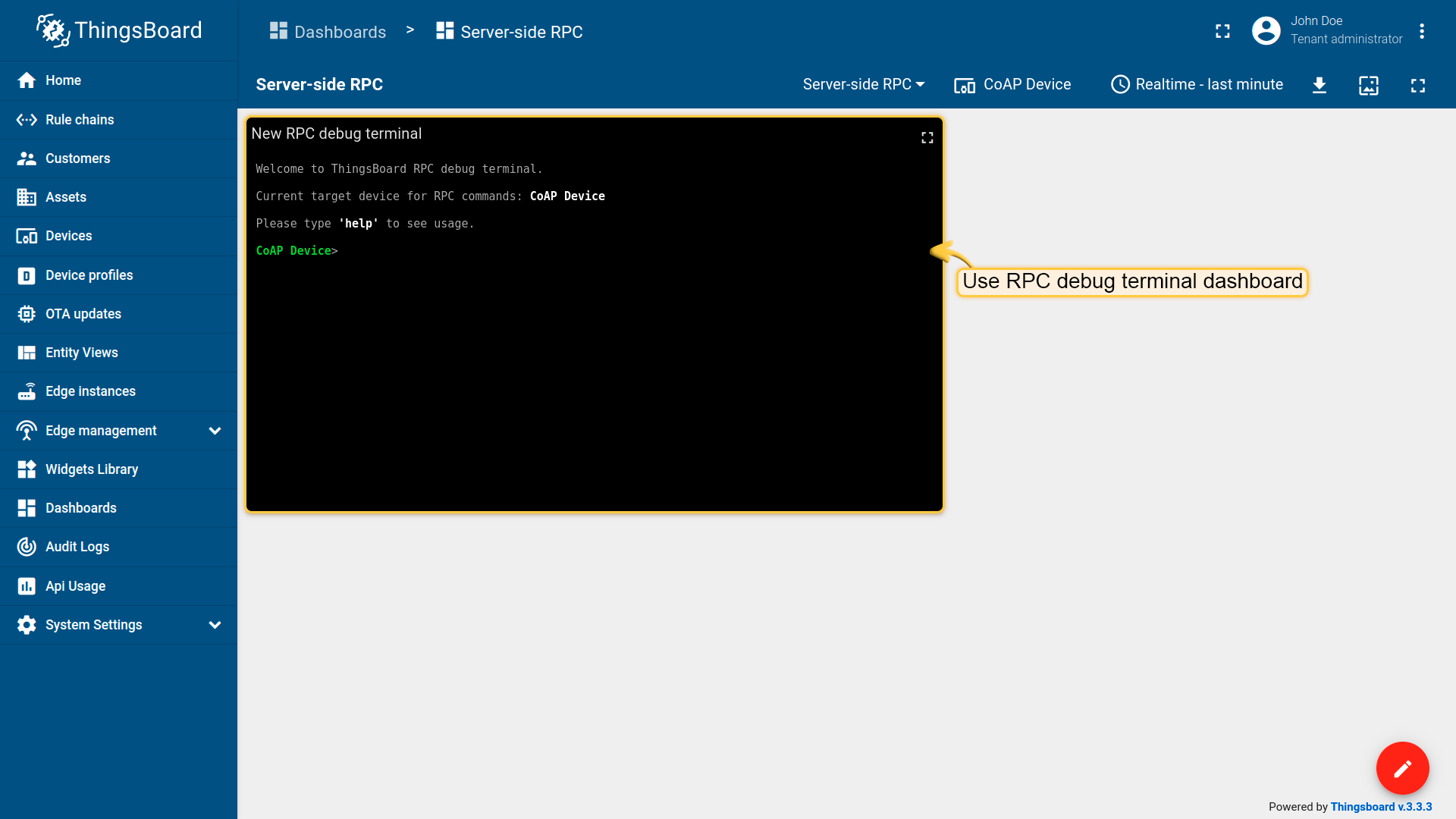Go to Widgets Library section
Viewport: 1456px width, 819px height.
pyautogui.click(x=92, y=469)
